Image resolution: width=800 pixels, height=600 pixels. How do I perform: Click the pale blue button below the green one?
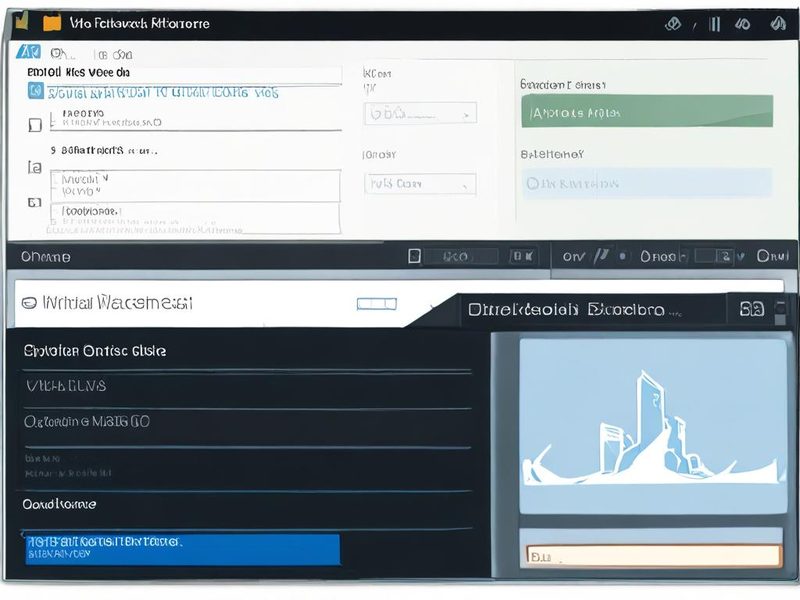tap(647, 183)
